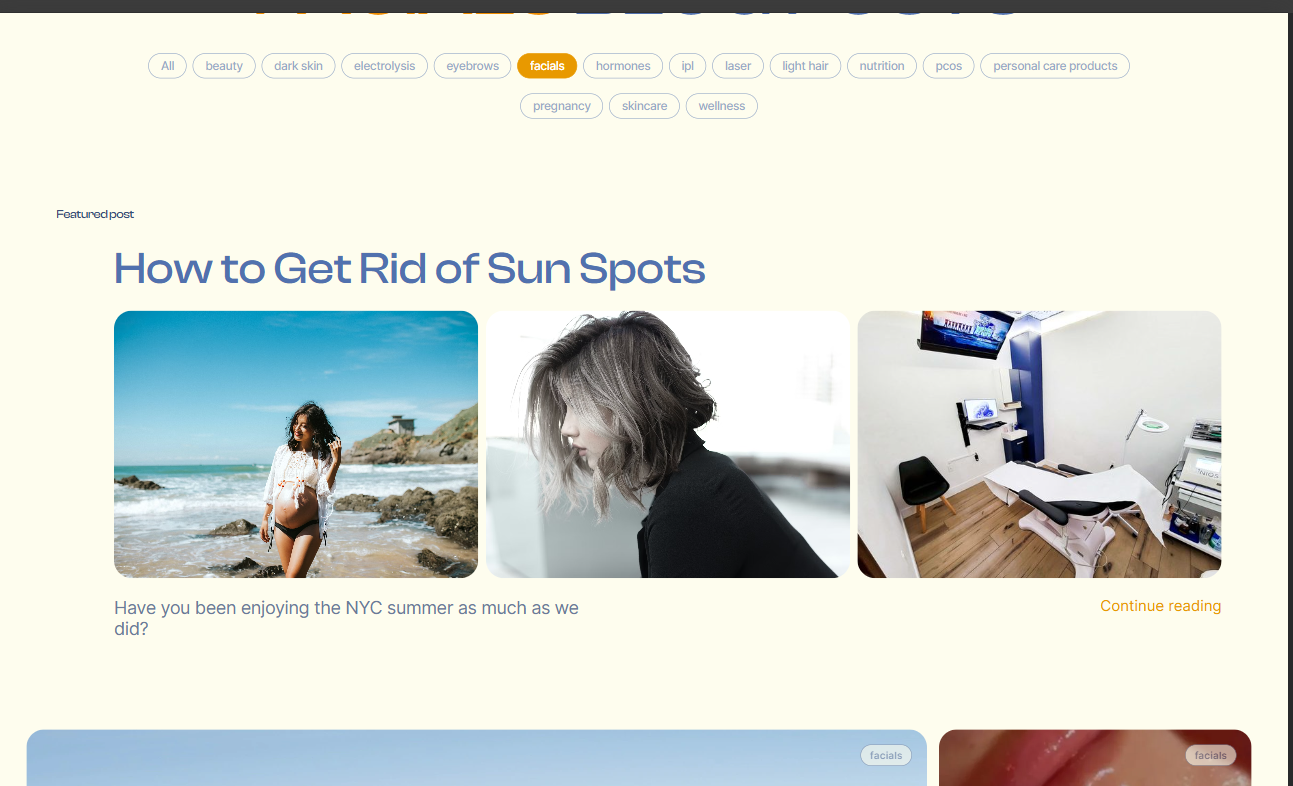Show wellness posts
Screen dimensions: 1293x786
[722, 106]
